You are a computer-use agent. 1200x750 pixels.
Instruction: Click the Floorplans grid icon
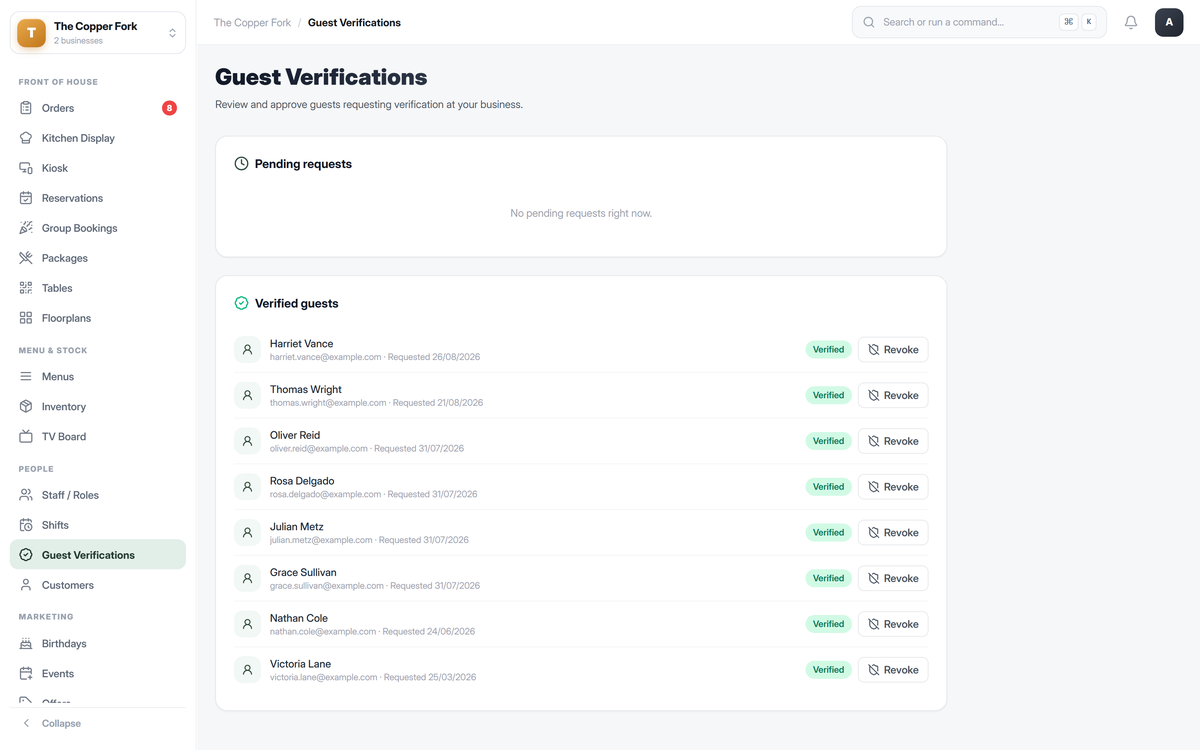[x=26, y=318]
